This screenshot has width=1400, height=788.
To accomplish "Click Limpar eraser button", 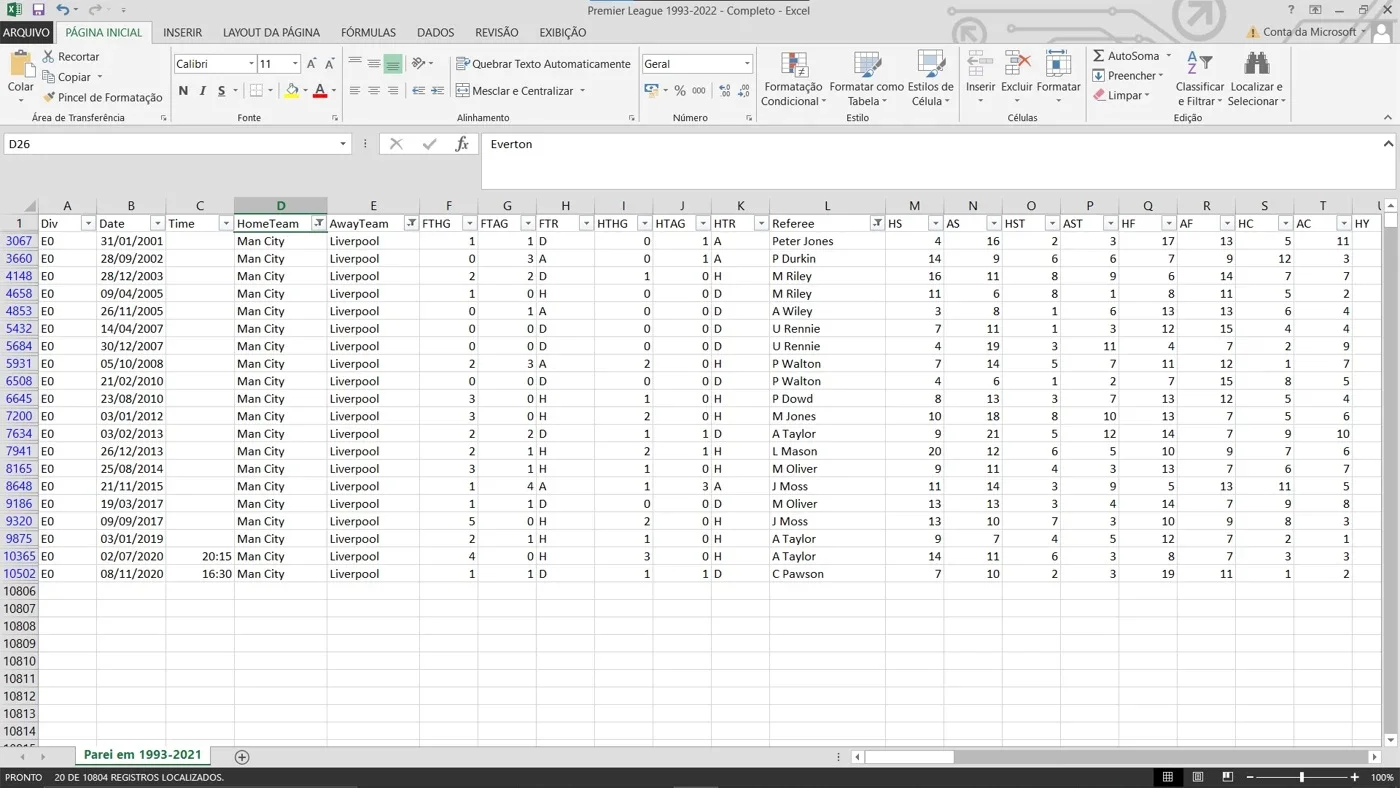I will (1120, 96).
